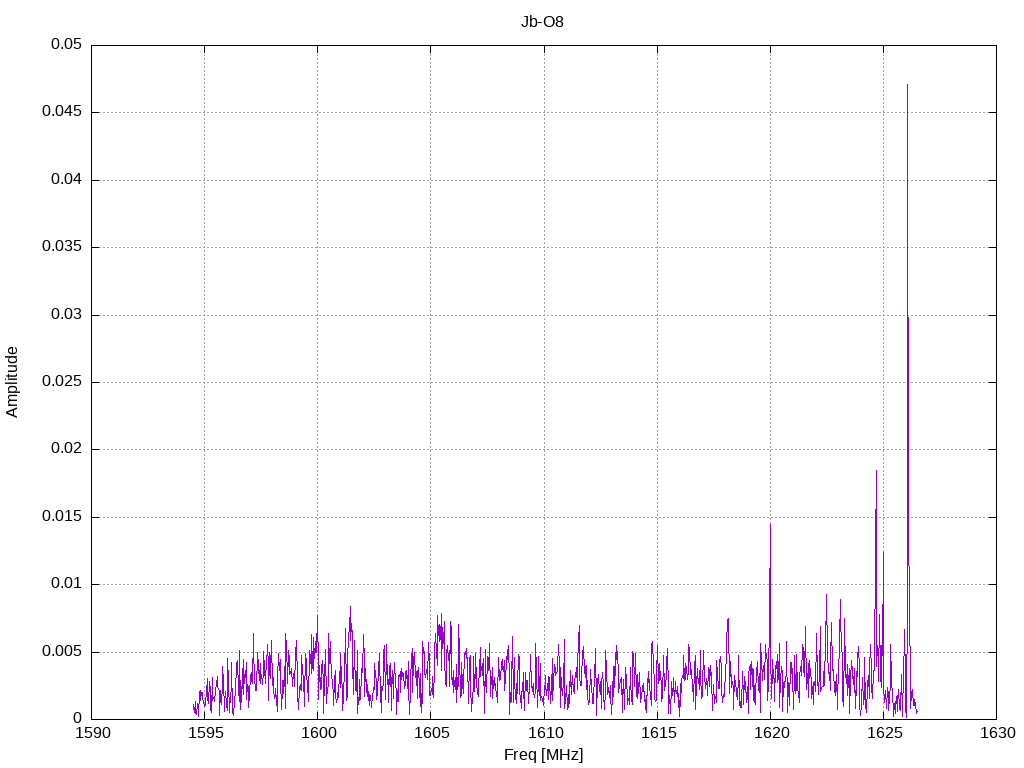The width and height of the screenshot is (1024, 768).
Task: Click the spike peak near 1624.7 MHz
Action: point(876,471)
